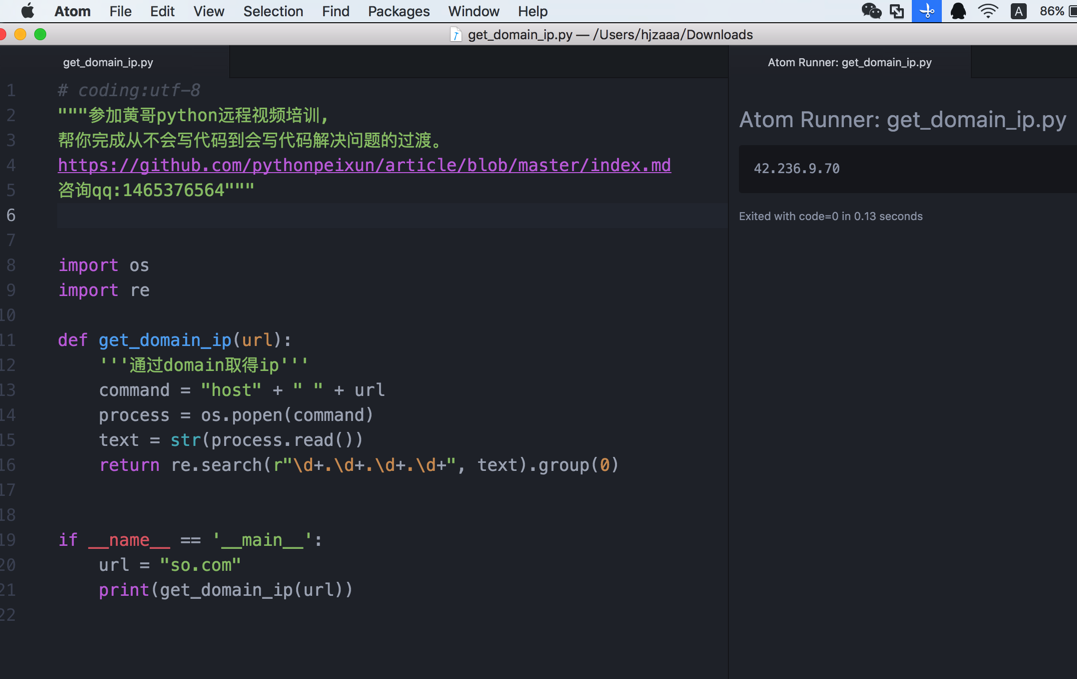Open the Selection menu
This screenshot has width=1077, height=679.
click(x=273, y=11)
